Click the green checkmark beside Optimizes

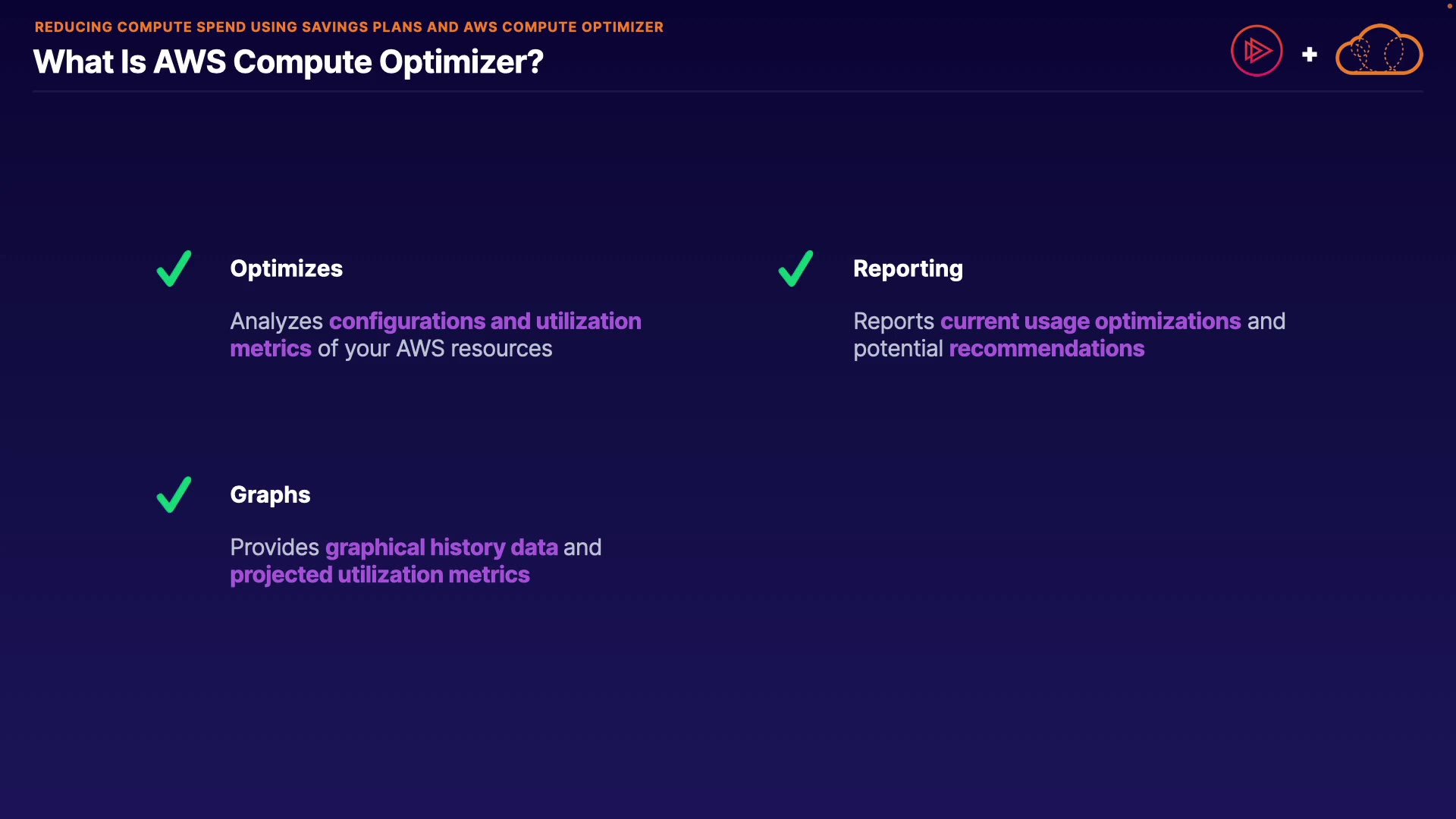174,268
